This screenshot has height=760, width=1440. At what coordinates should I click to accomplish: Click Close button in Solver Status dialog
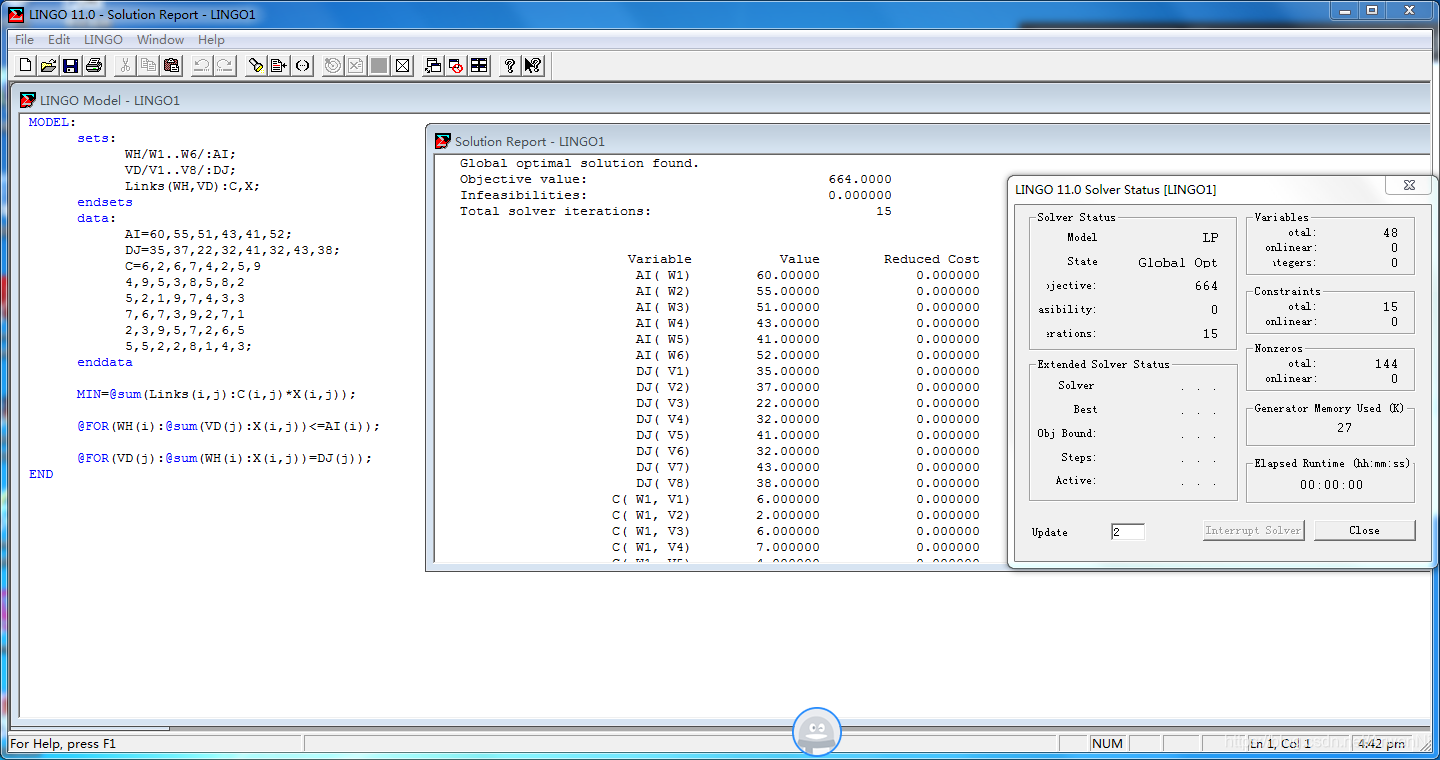click(x=1364, y=530)
